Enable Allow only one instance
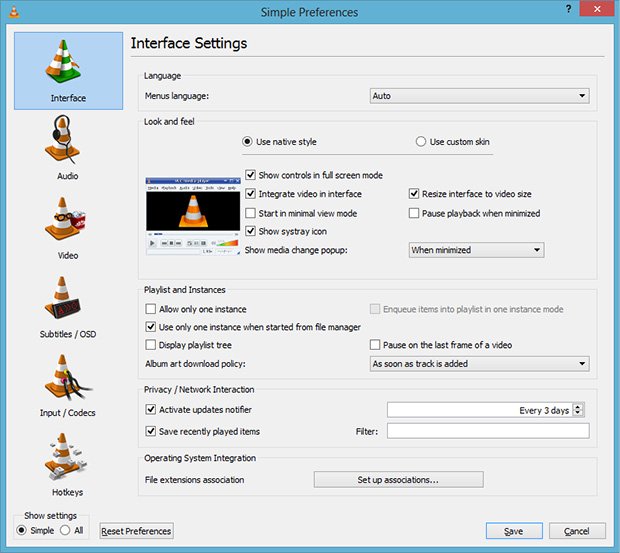 click(151, 309)
